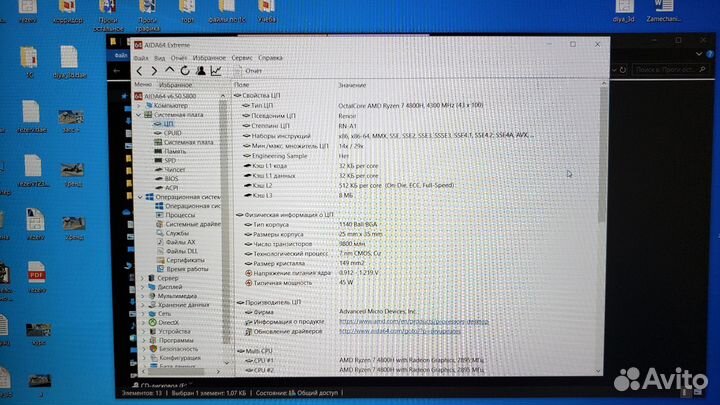Click the Поле column header

242,85
